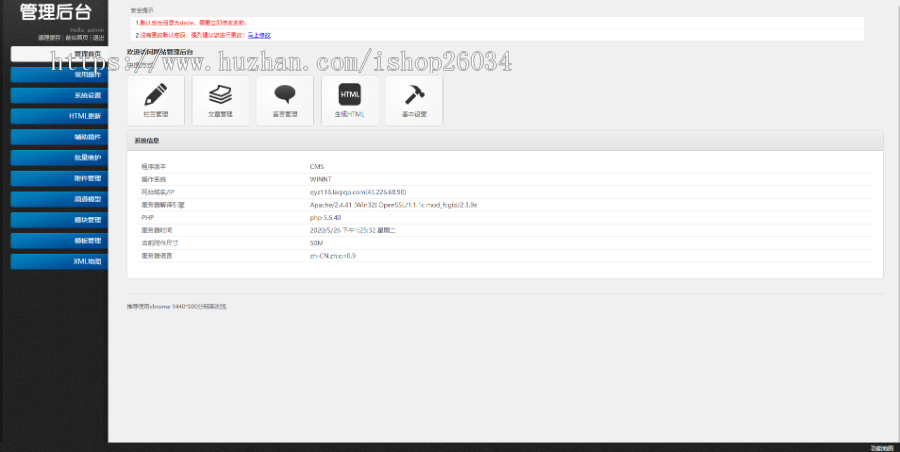This screenshot has height=452, width=900.
Task: Open the 辅助插件 sidebar menu
Action: click(x=59, y=137)
